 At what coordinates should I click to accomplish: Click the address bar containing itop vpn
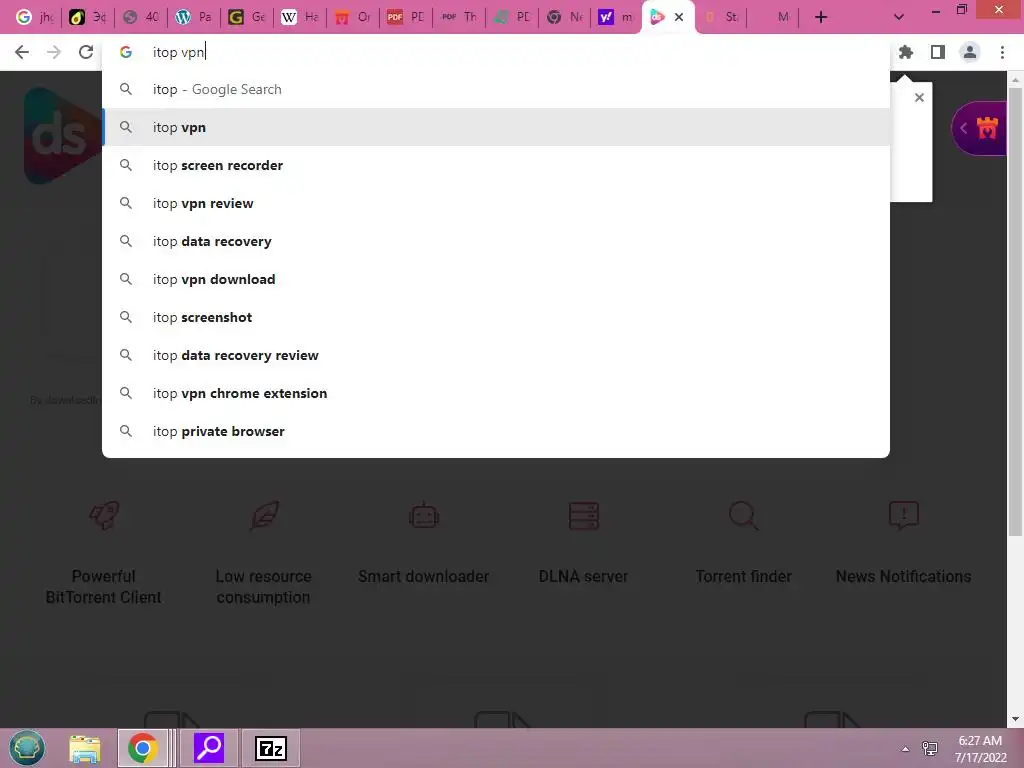click(x=496, y=52)
